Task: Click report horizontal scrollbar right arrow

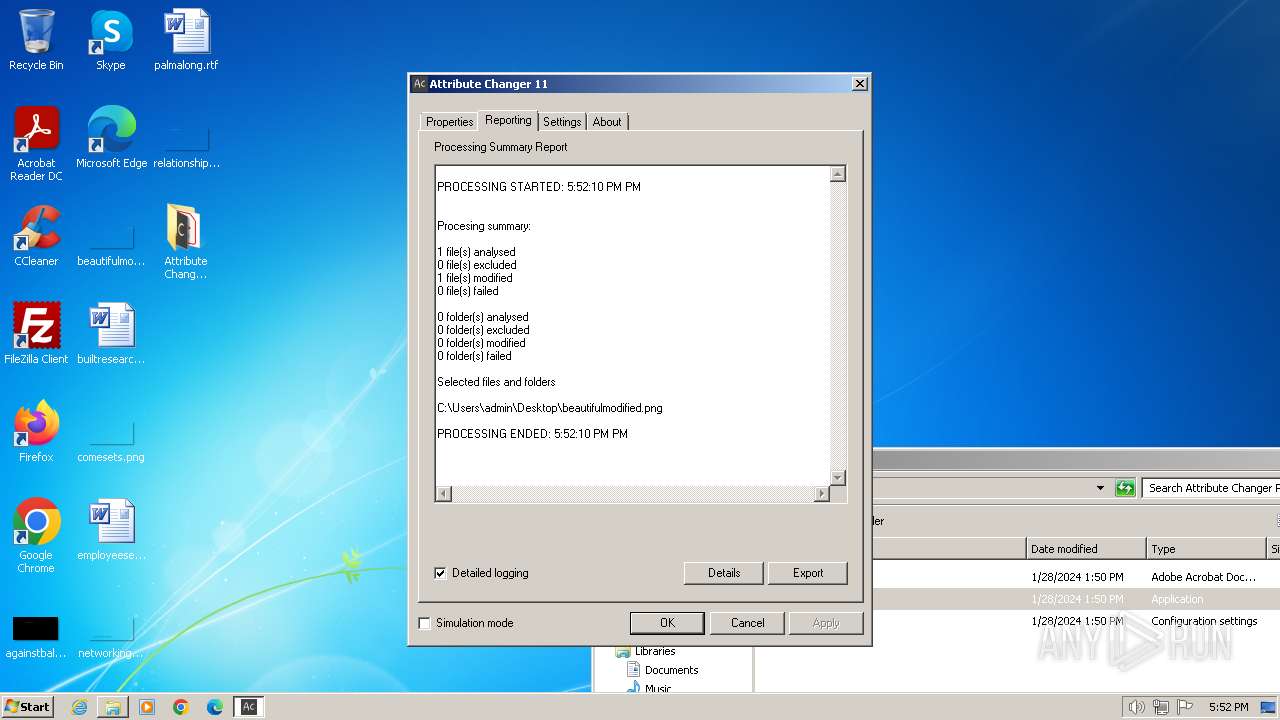Action: 822,494
